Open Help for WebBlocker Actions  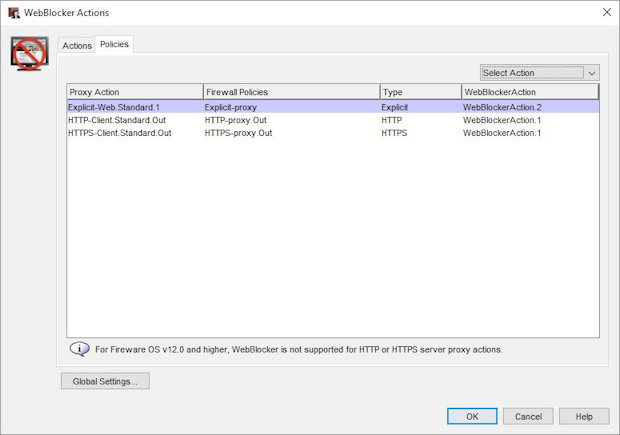pos(584,416)
